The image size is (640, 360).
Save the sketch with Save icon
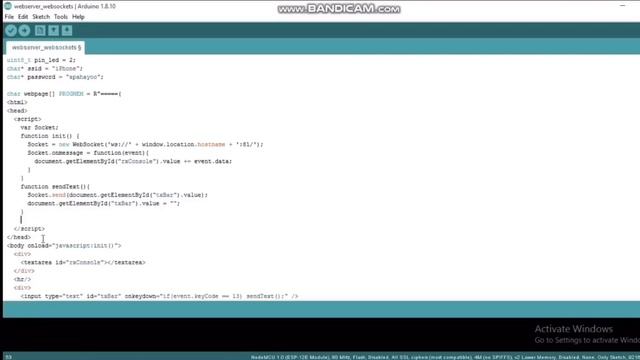point(67,30)
